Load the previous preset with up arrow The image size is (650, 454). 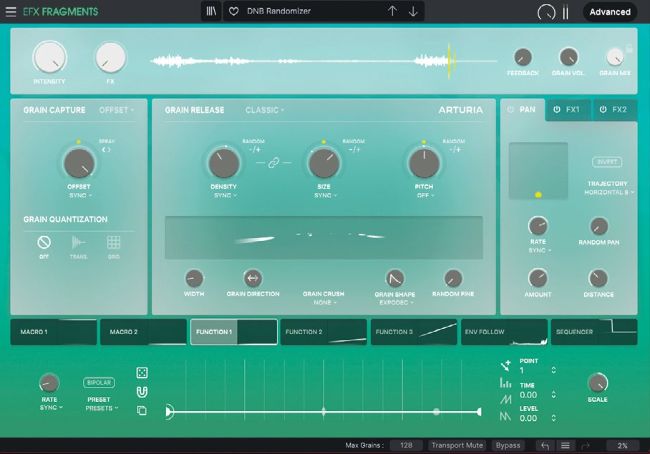(x=392, y=12)
